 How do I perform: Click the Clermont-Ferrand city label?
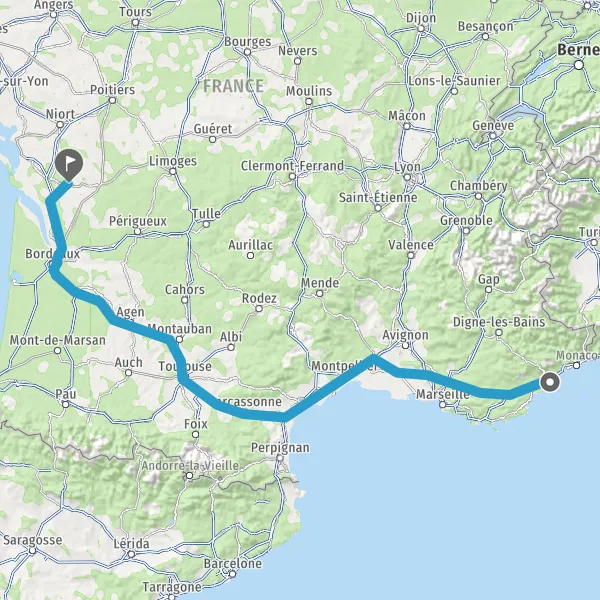tap(292, 166)
